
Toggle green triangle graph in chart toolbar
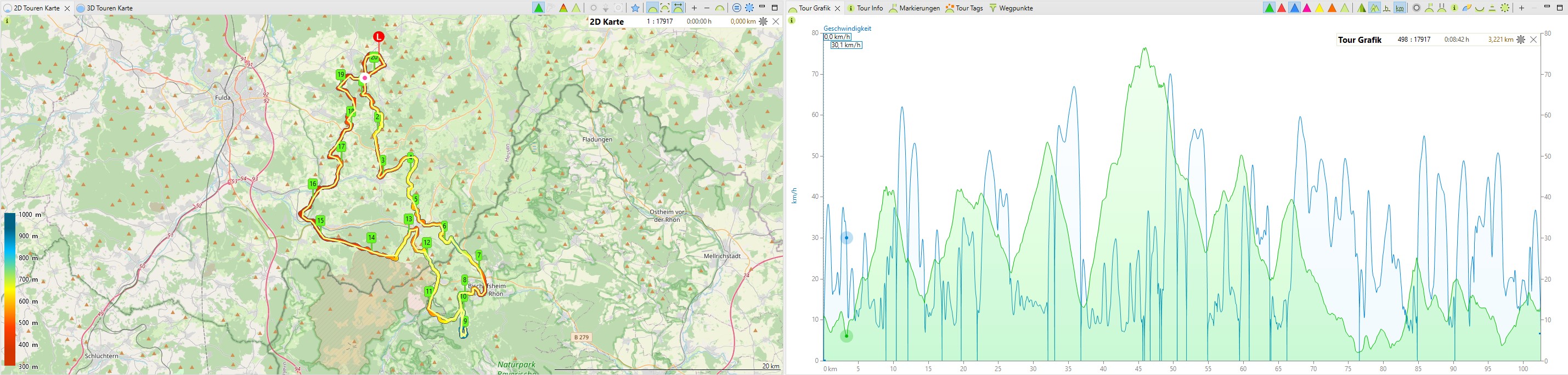(1268, 8)
